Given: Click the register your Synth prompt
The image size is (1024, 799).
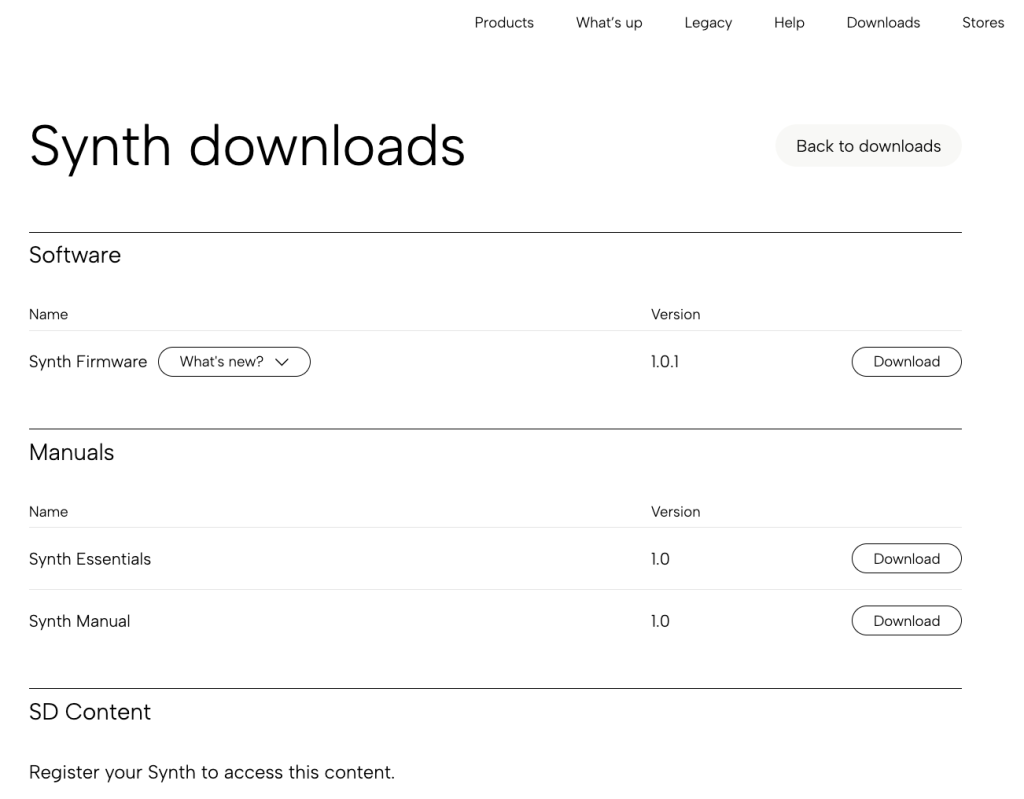Looking at the screenshot, I should click(213, 771).
